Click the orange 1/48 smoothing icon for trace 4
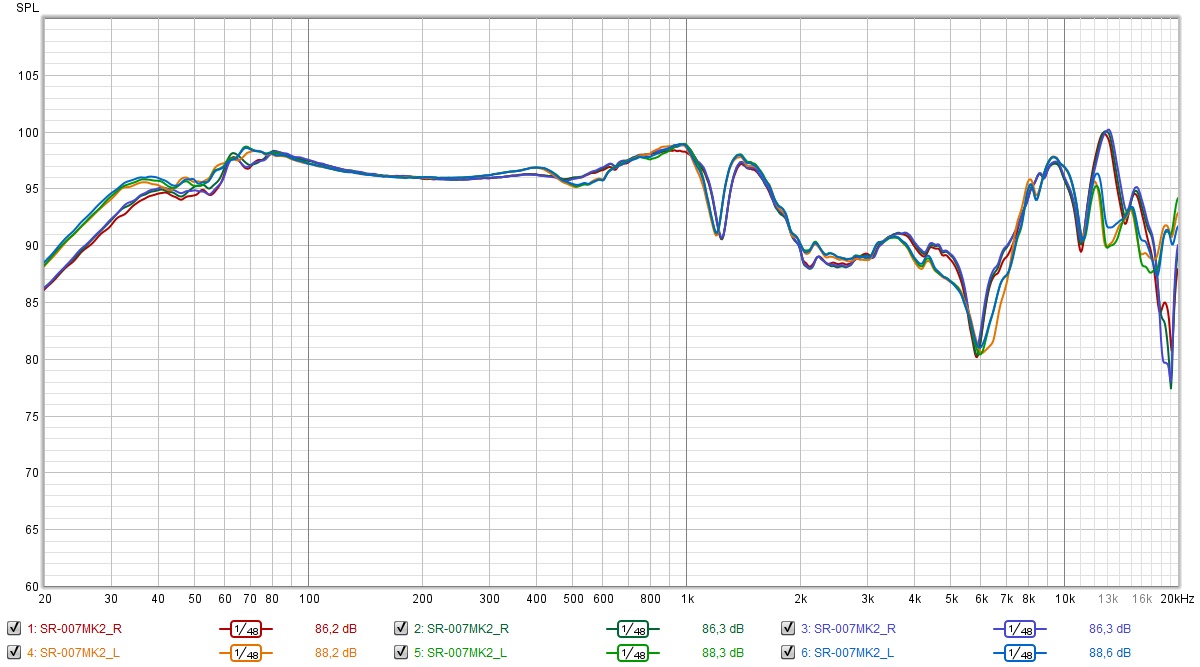This screenshot has width=1200, height=667. click(x=245, y=653)
